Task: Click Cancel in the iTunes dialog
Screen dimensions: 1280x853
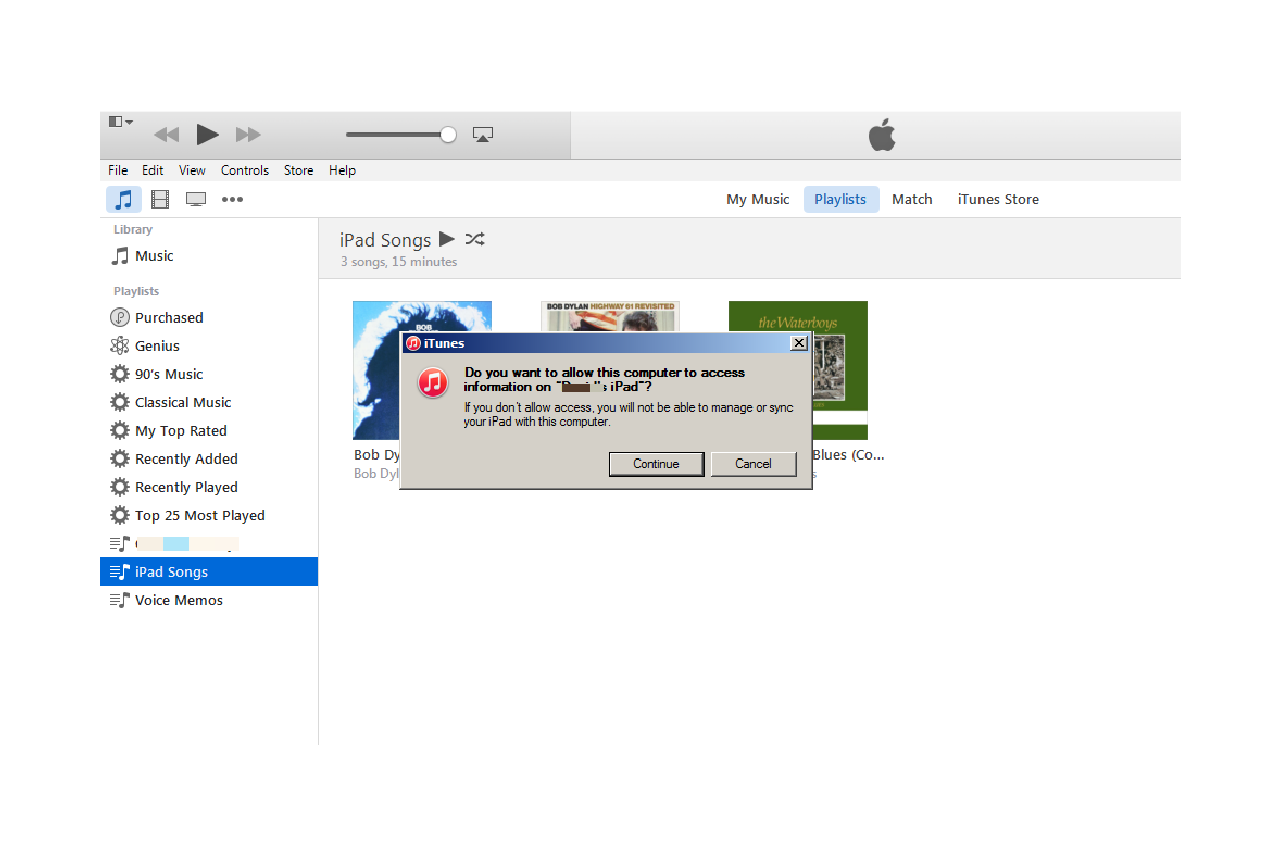Action: [x=753, y=464]
